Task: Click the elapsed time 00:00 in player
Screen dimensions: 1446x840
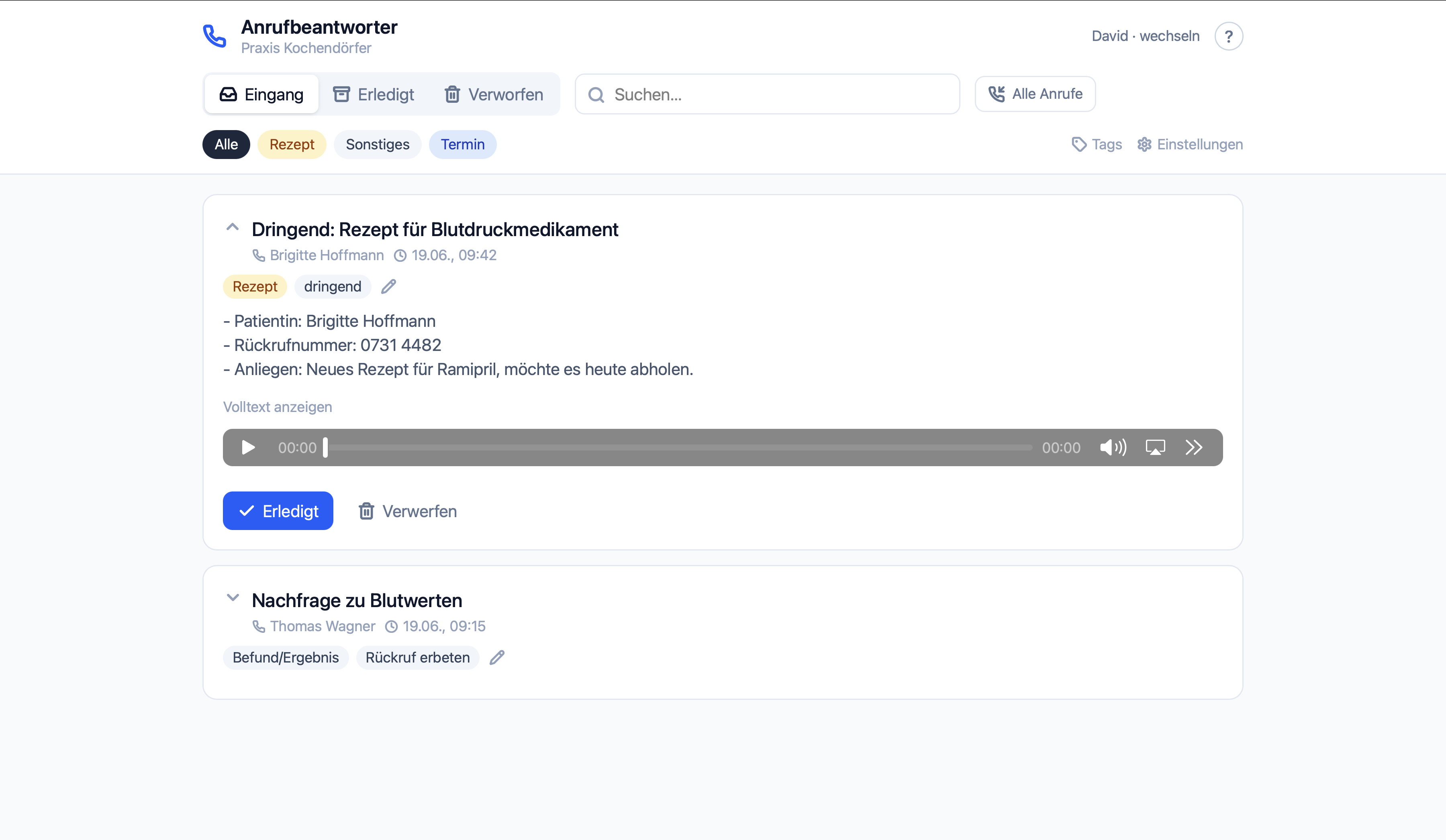Action: pyautogui.click(x=297, y=448)
